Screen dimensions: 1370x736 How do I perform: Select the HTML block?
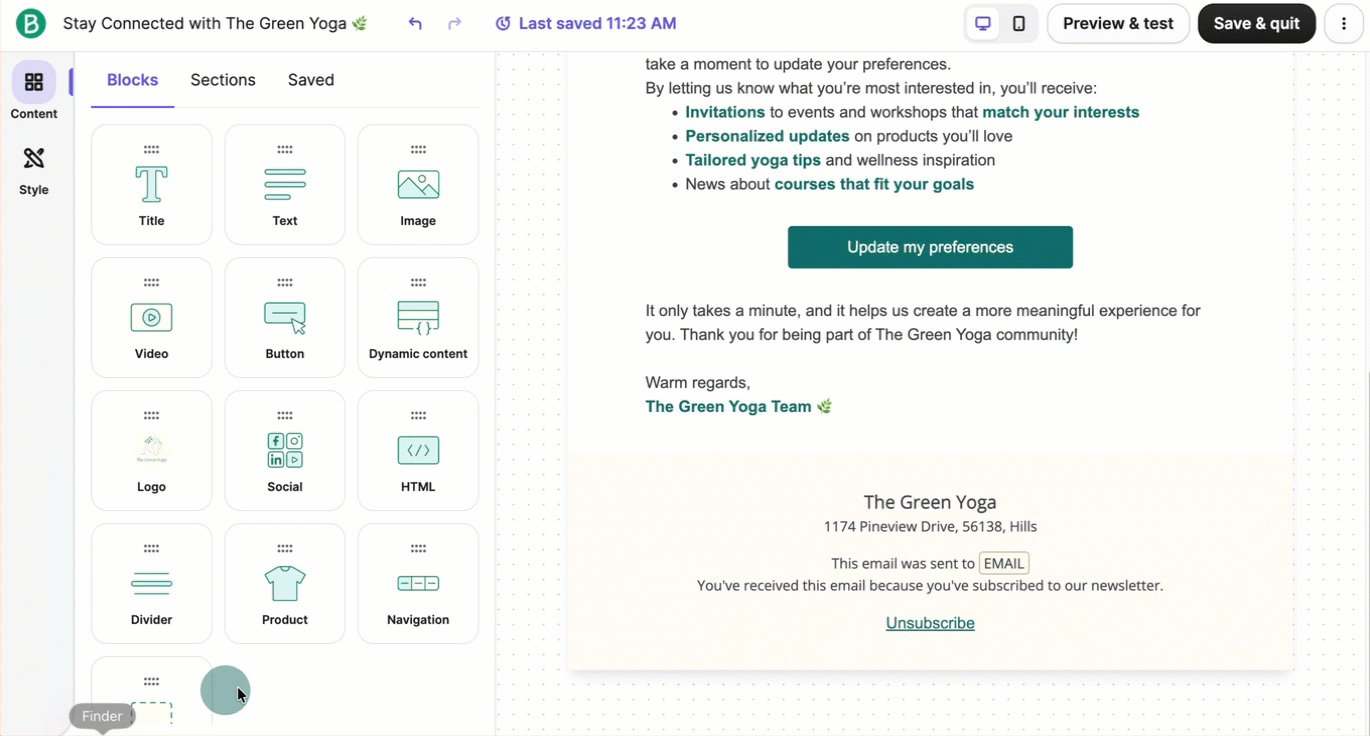[x=418, y=450]
